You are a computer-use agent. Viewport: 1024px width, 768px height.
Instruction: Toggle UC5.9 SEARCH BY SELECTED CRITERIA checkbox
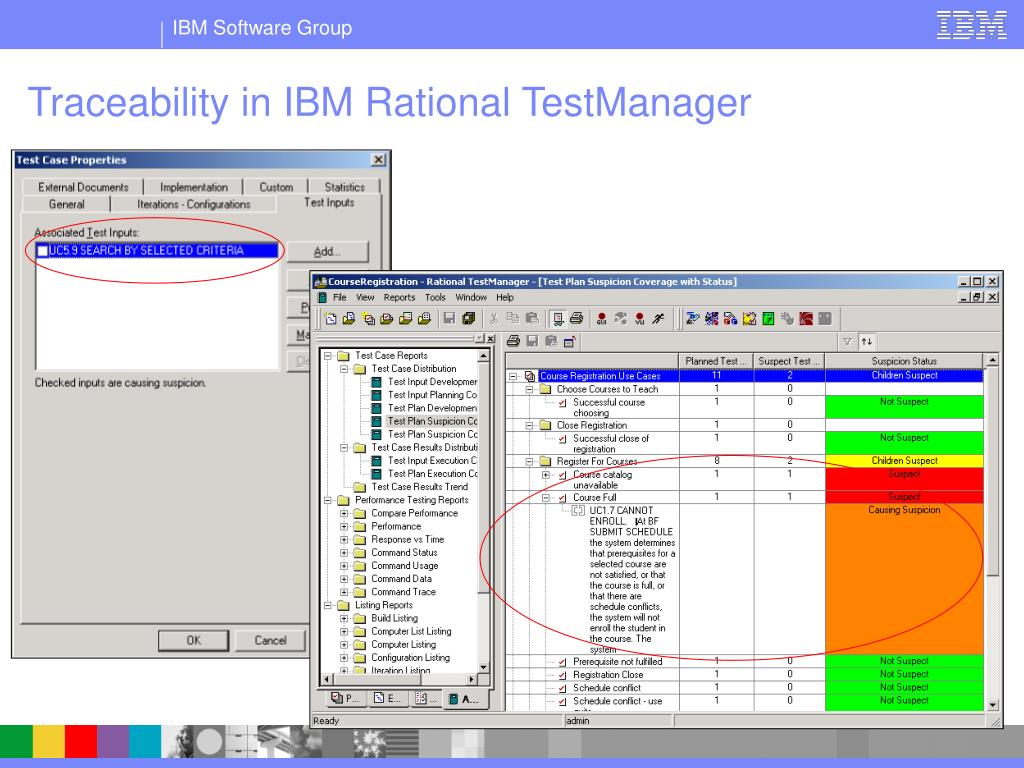pyautogui.click(x=42, y=251)
